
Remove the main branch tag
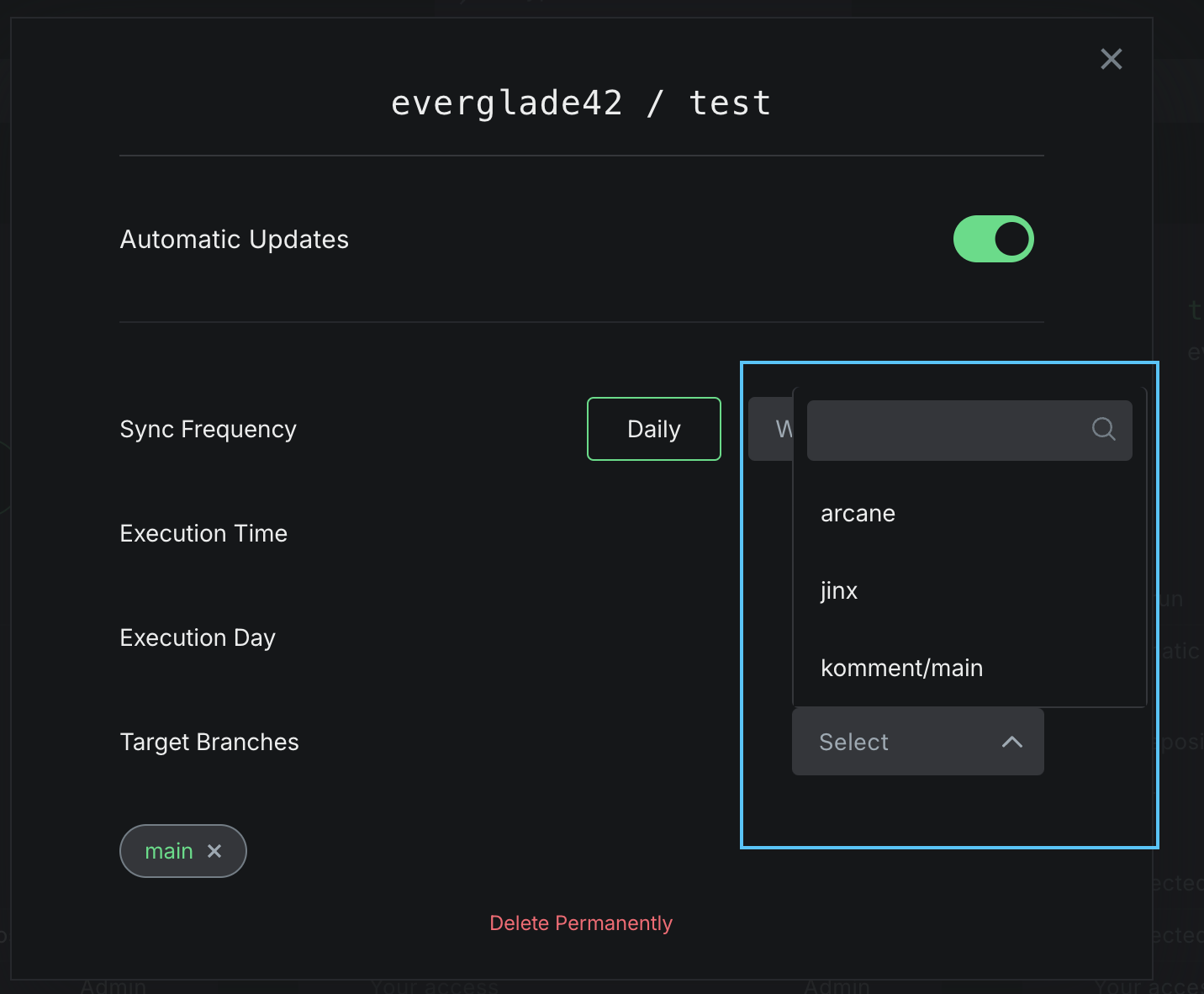click(x=214, y=851)
